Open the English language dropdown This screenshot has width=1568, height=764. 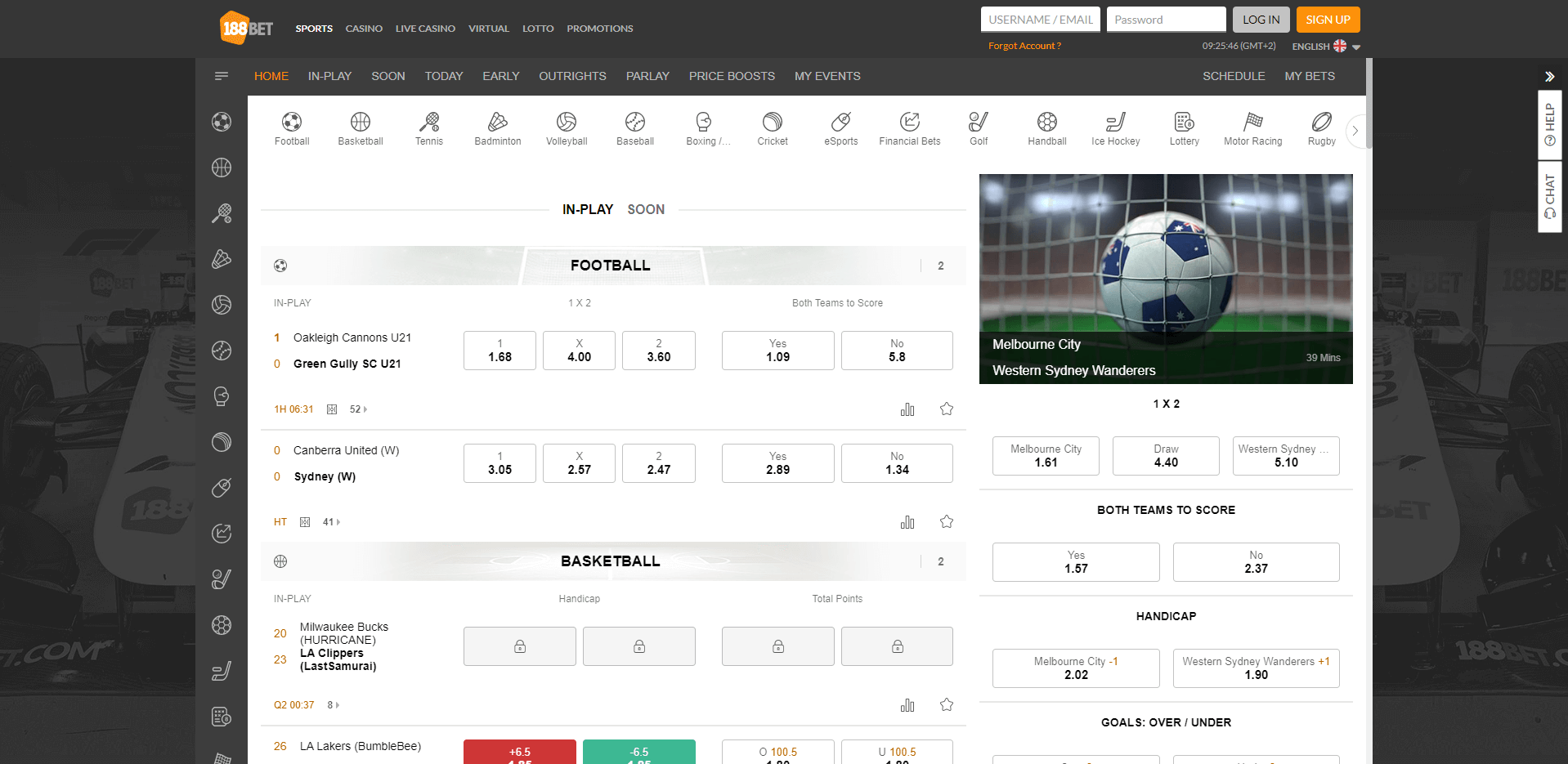click(x=1326, y=47)
